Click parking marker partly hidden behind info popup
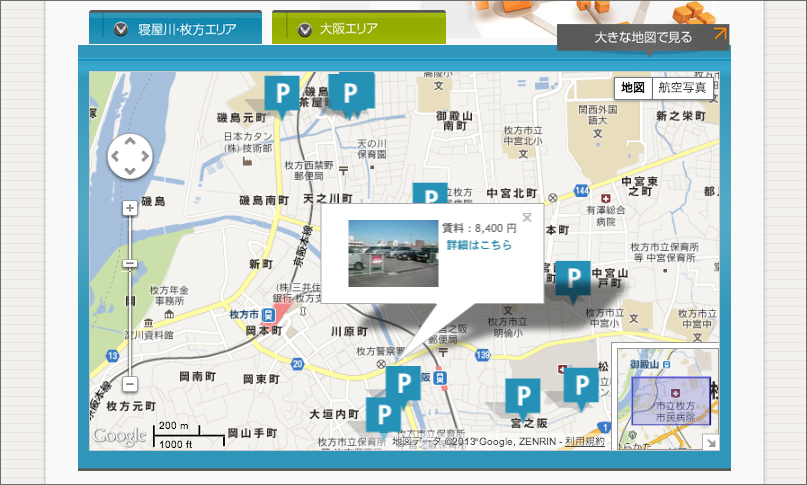807x485 pixels. click(x=430, y=195)
